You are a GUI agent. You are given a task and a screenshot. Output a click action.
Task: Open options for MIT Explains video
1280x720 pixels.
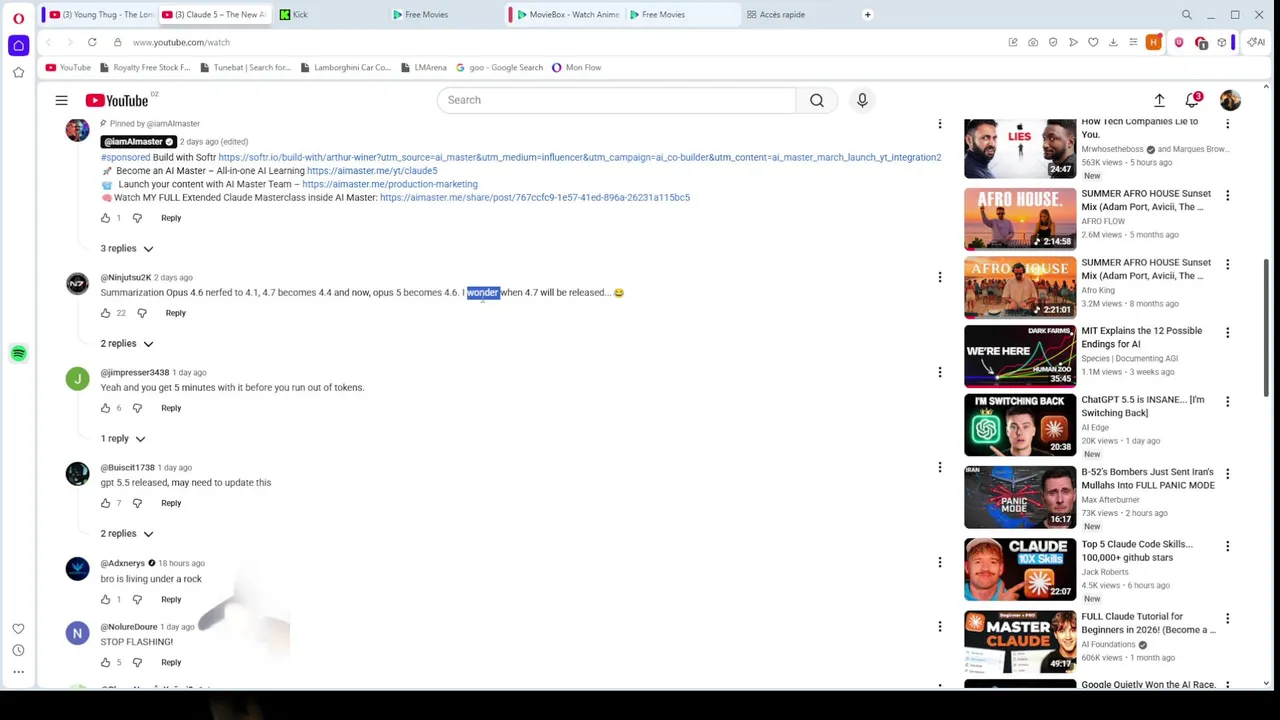(1228, 333)
